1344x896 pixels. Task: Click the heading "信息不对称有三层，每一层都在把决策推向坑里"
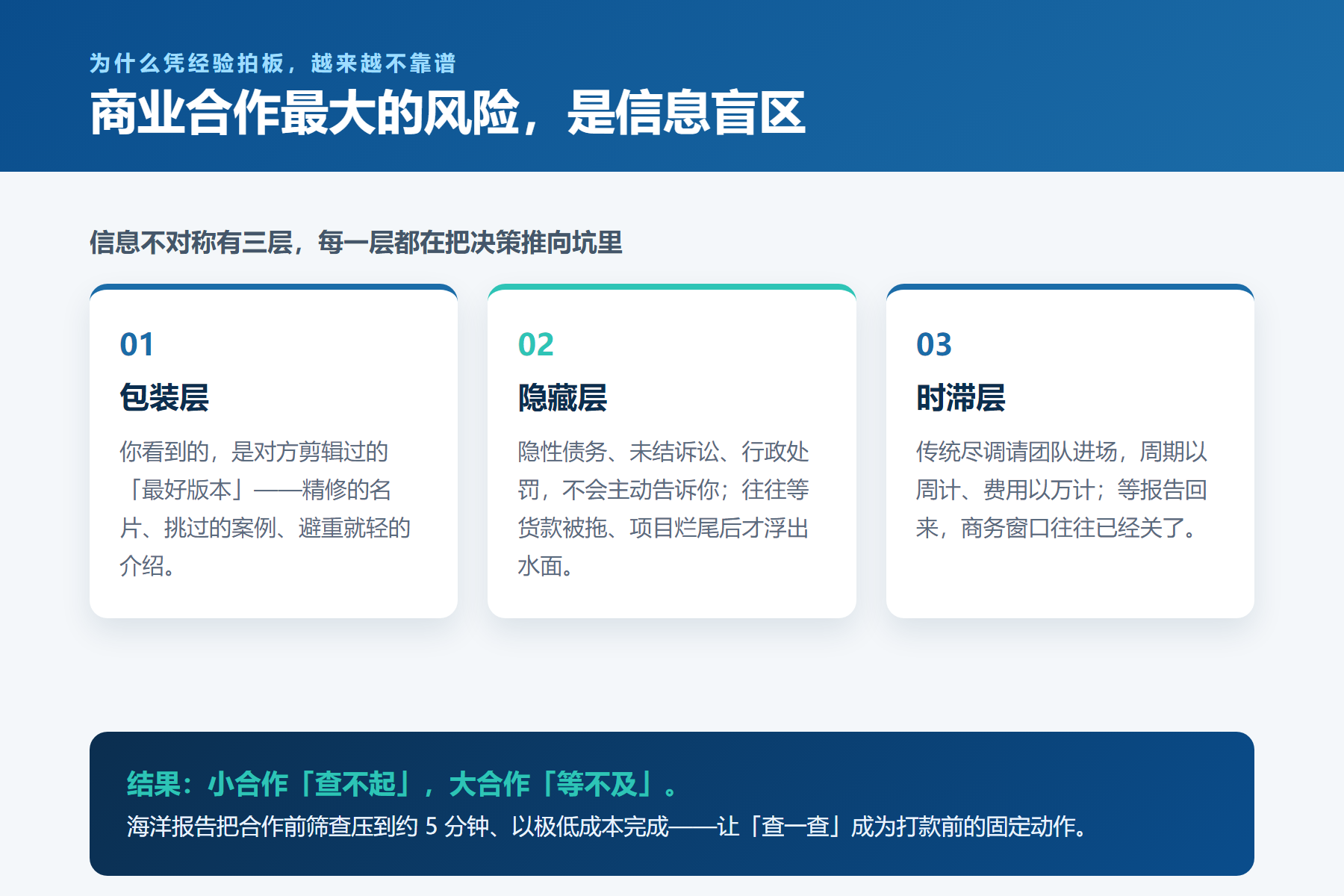pyautogui.click(x=356, y=243)
